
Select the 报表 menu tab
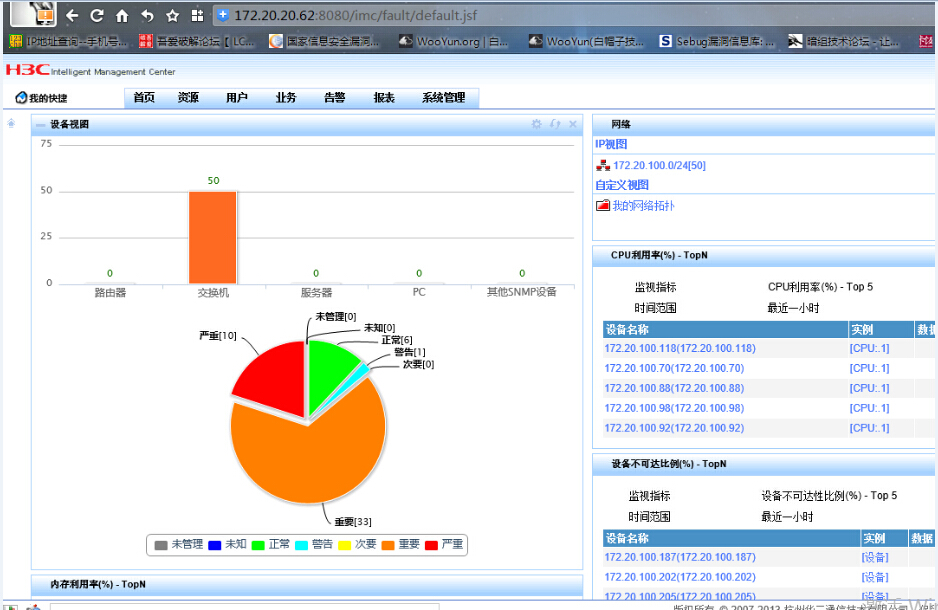pos(384,97)
